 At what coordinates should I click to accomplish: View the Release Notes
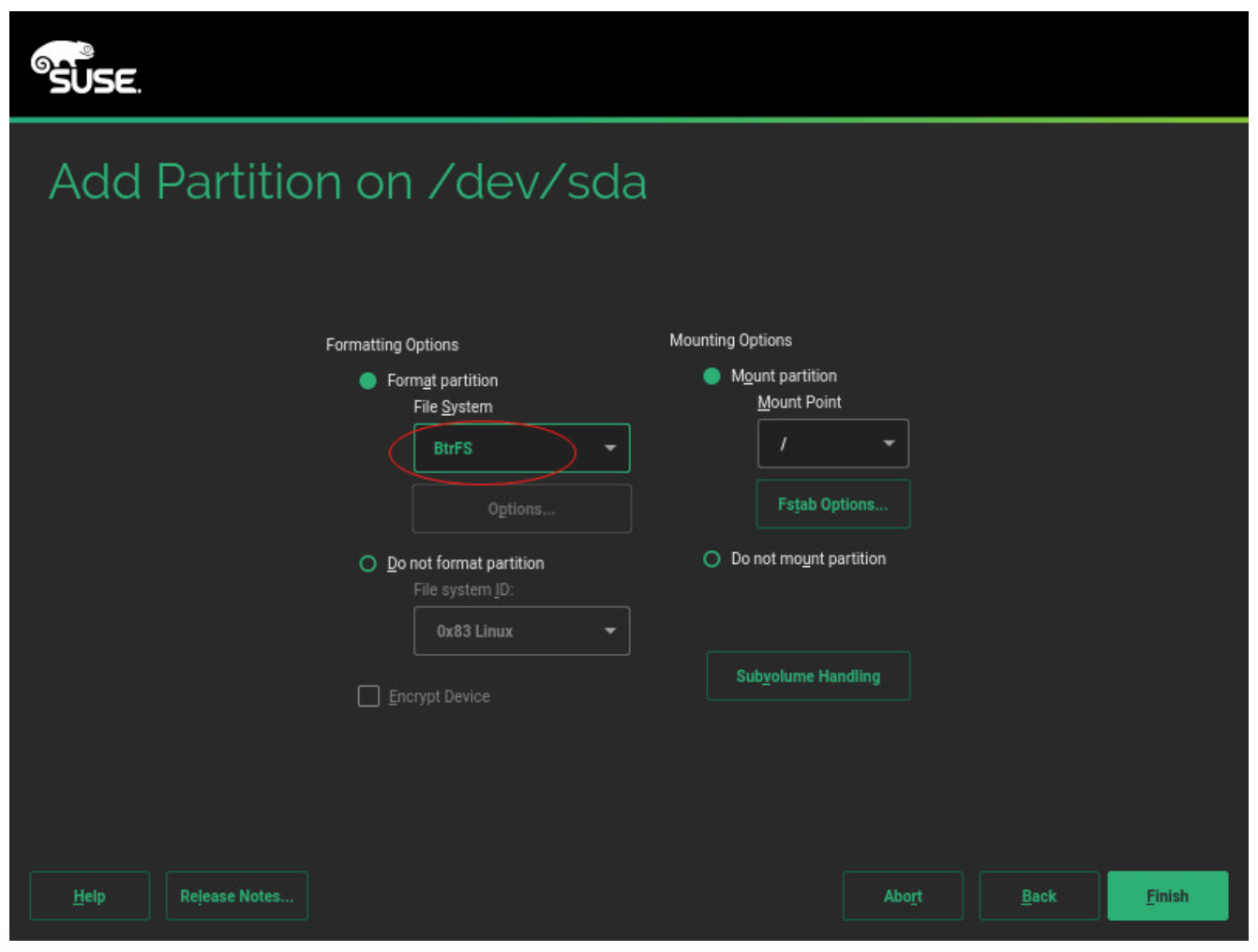[236, 896]
